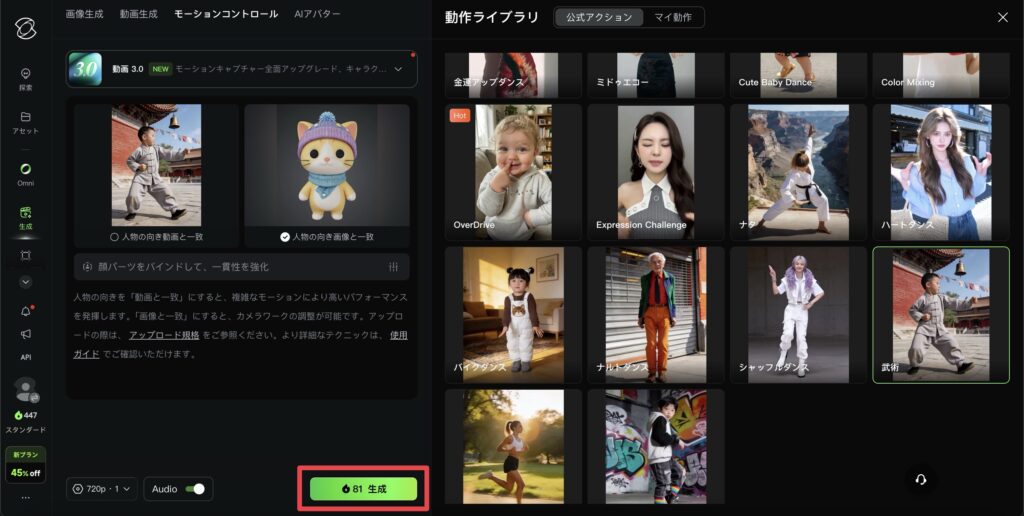
Task: Click the green 81 生成 button
Action: (x=362, y=489)
